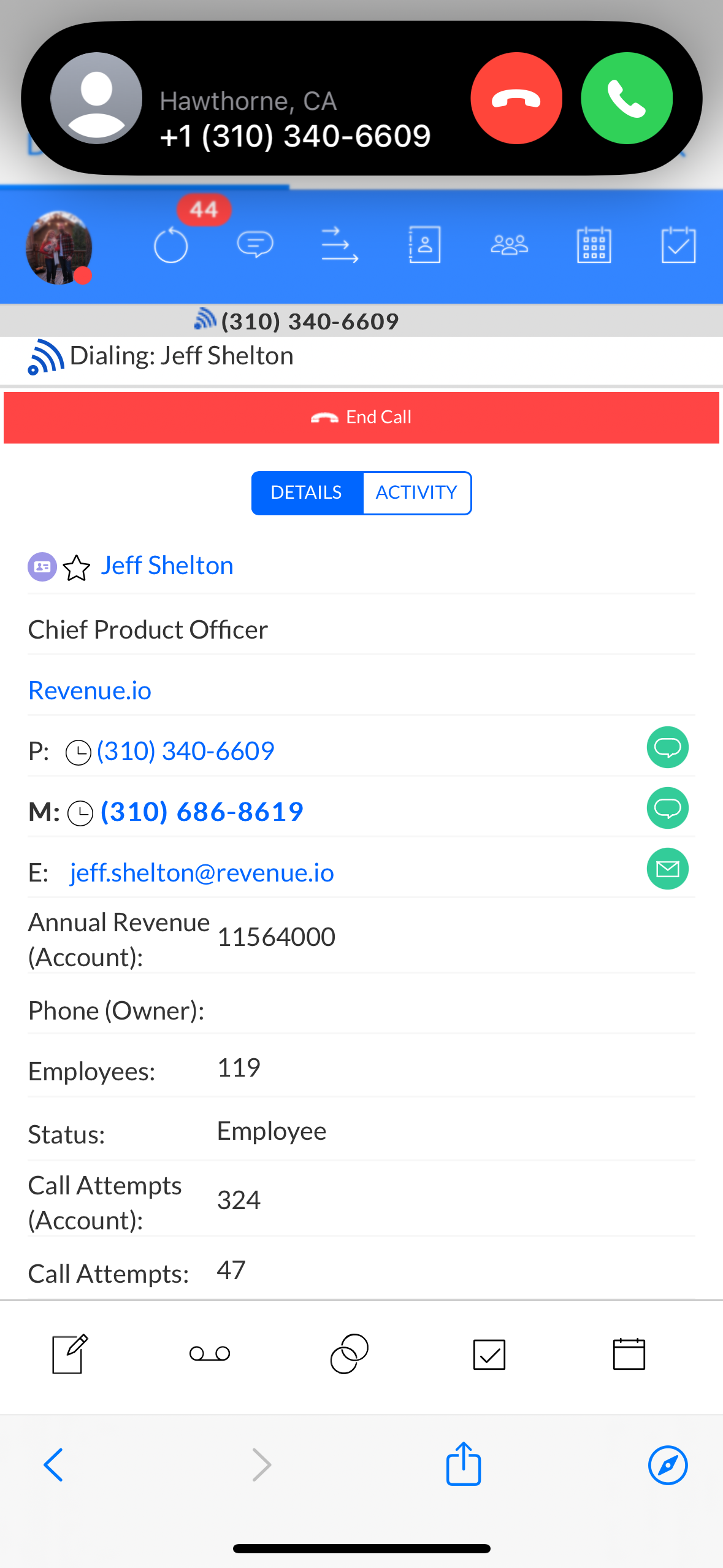The width and height of the screenshot is (723, 1568).
Task: Select the DETAILS tab
Action: (x=307, y=493)
